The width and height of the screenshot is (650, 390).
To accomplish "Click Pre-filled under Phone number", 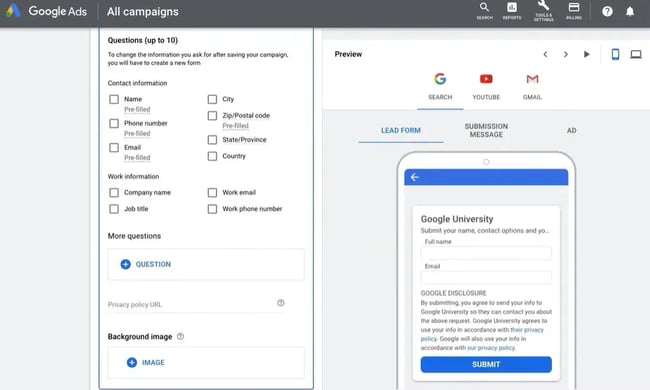I will coord(137,133).
